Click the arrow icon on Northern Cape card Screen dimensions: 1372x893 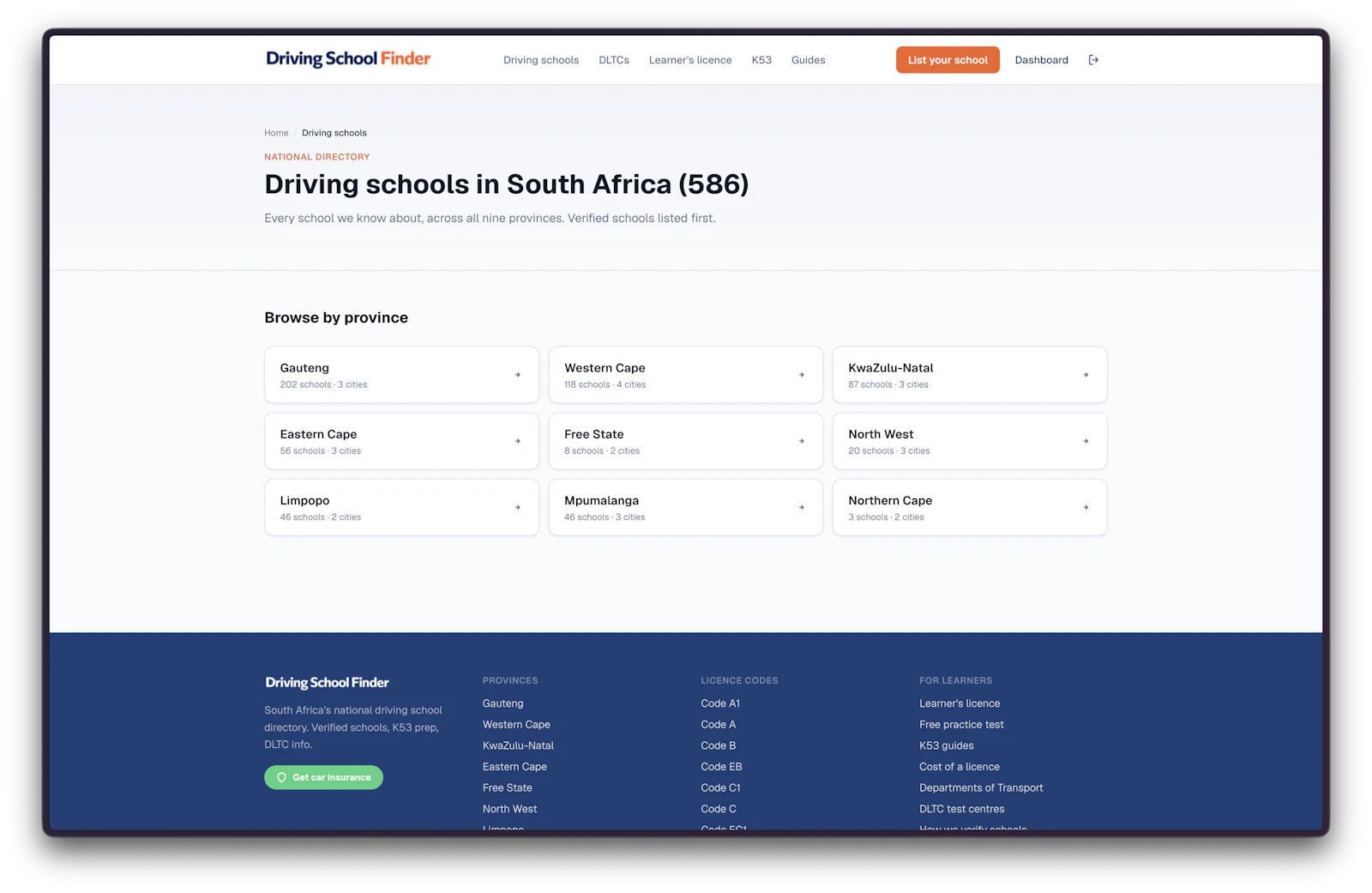tap(1086, 507)
